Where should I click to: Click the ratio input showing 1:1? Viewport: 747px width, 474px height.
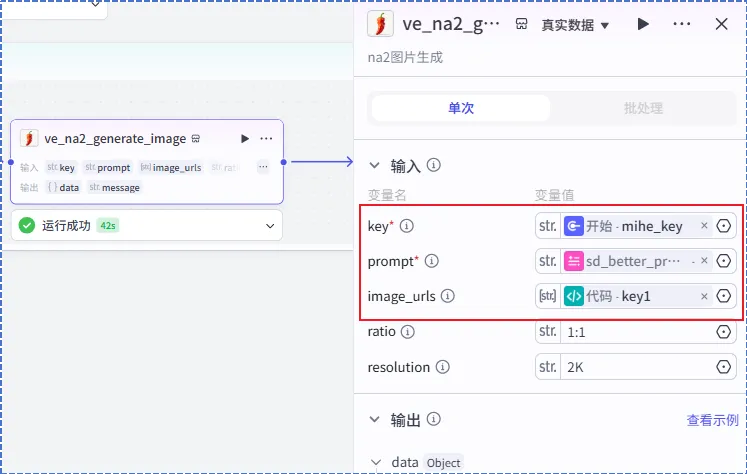tap(637, 332)
